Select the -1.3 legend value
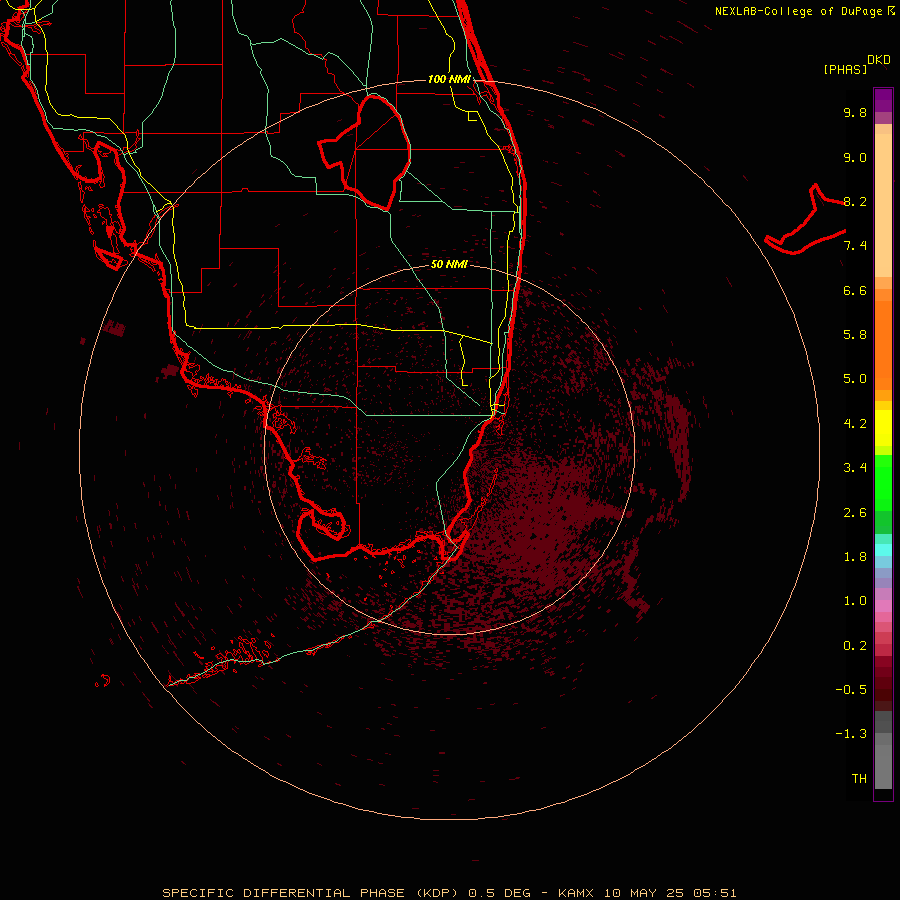This screenshot has width=900, height=900. click(851, 734)
